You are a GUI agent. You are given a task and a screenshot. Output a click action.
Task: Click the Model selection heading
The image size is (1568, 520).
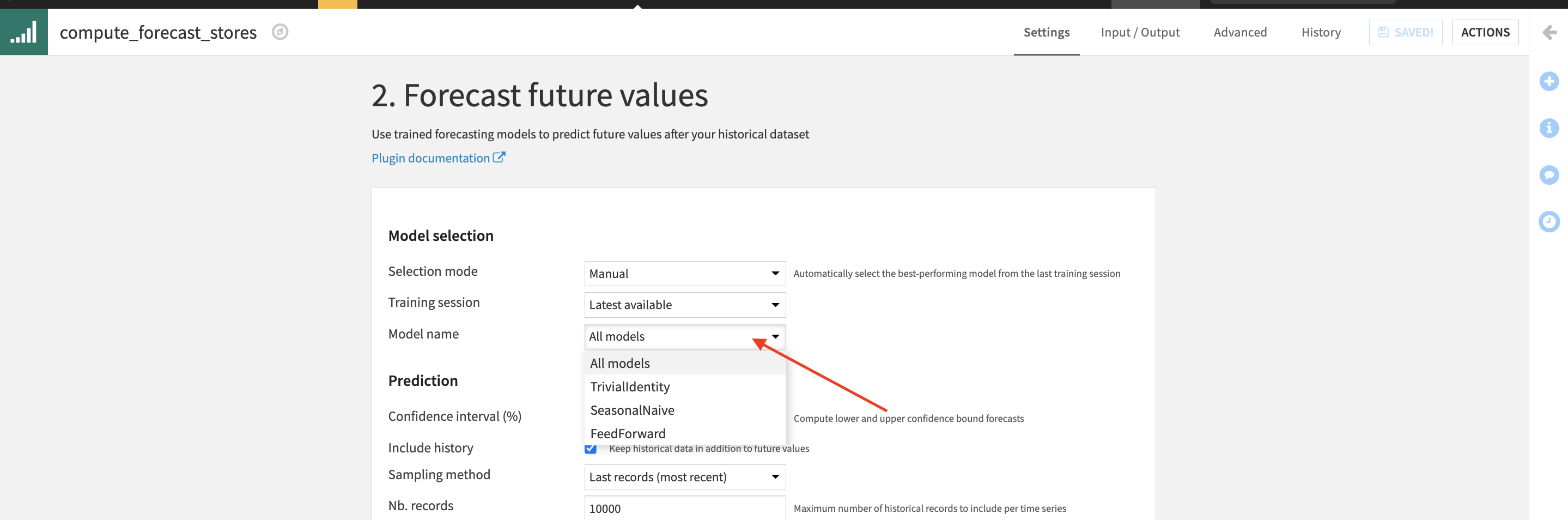point(441,235)
